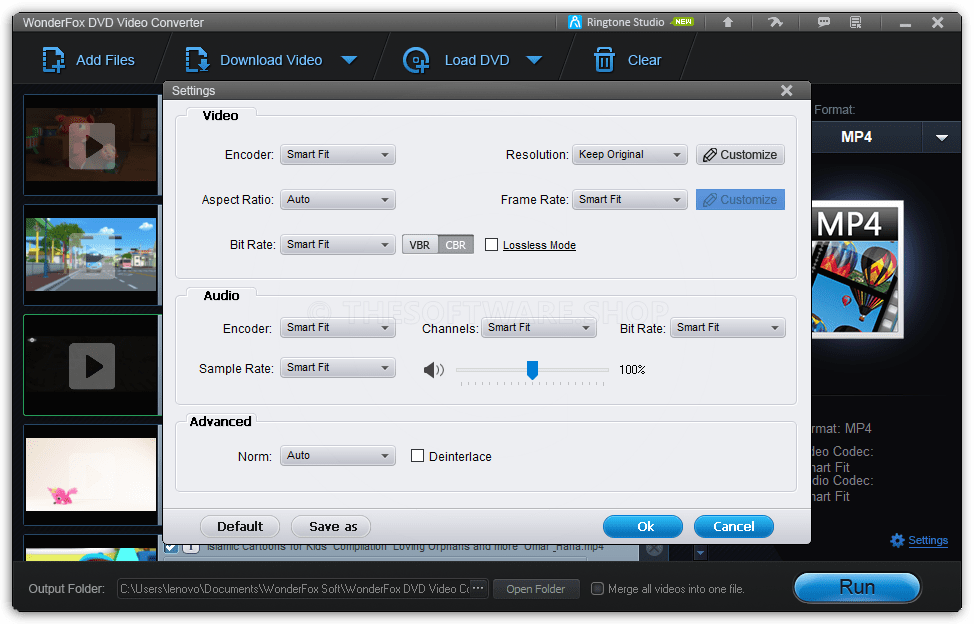Click Customize button next to Resolution
Viewport: 974px width, 624px height.
click(x=740, y=155)
